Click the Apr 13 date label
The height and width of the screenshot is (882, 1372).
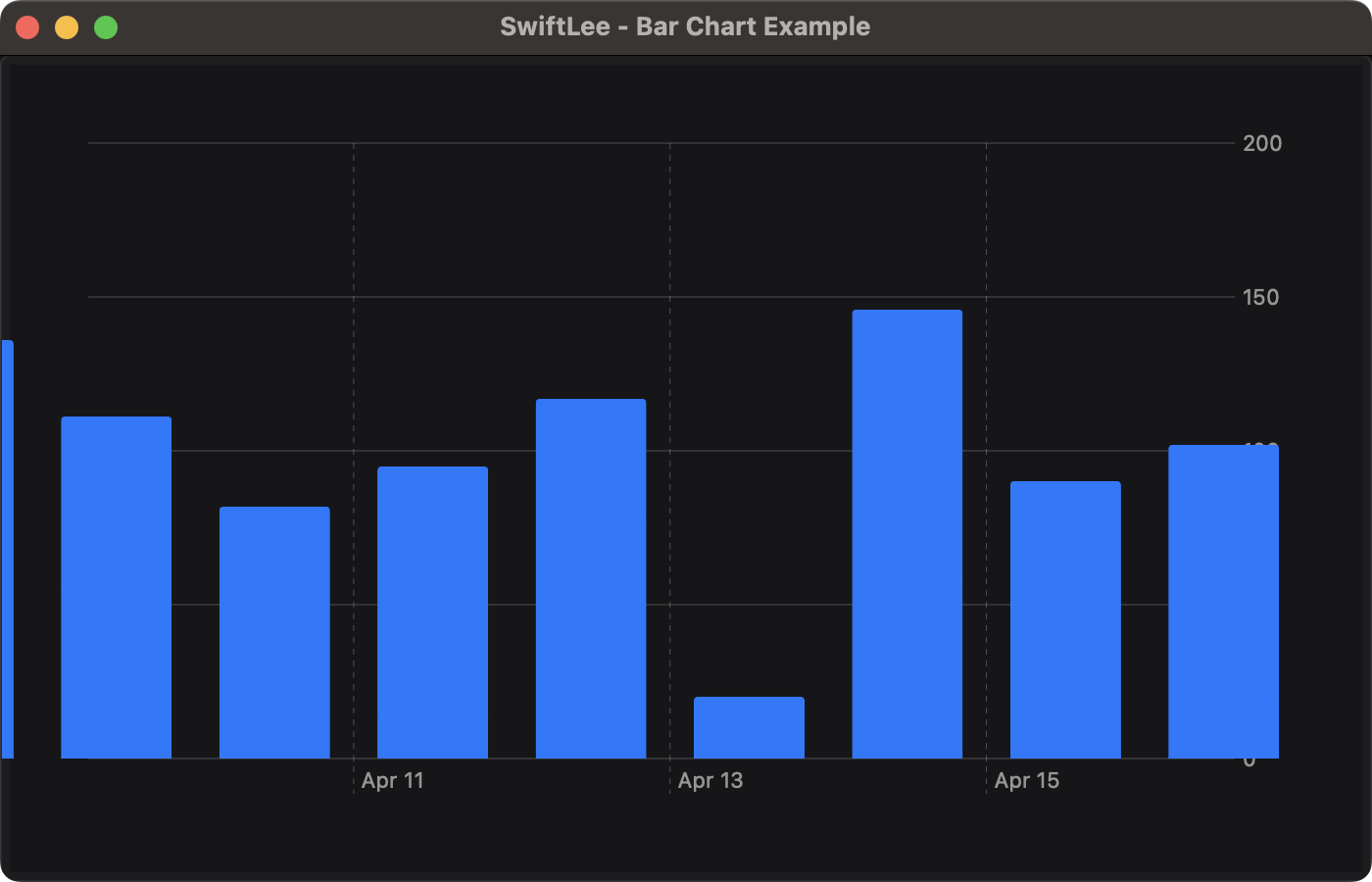(x=711, y=780)
